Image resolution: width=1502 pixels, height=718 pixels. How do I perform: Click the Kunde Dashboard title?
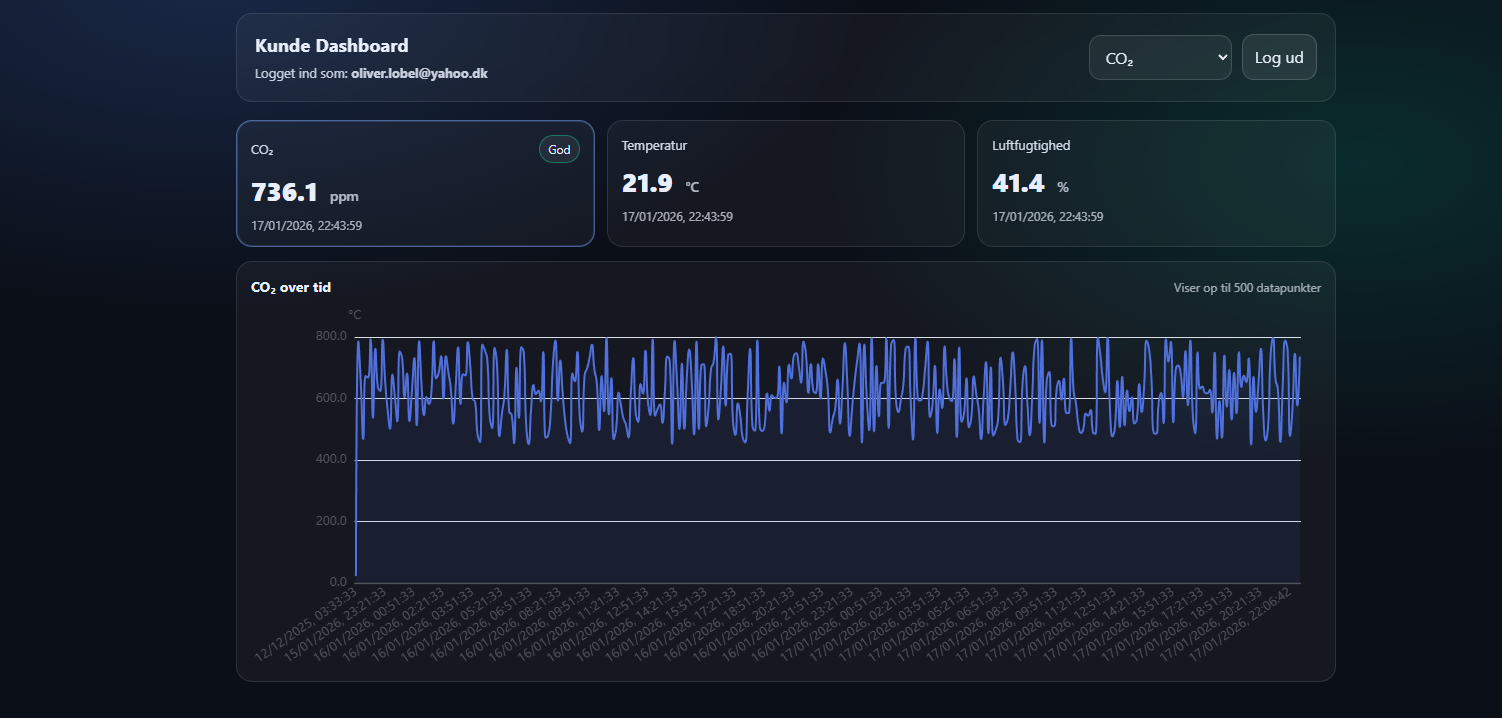click(331, 46)
